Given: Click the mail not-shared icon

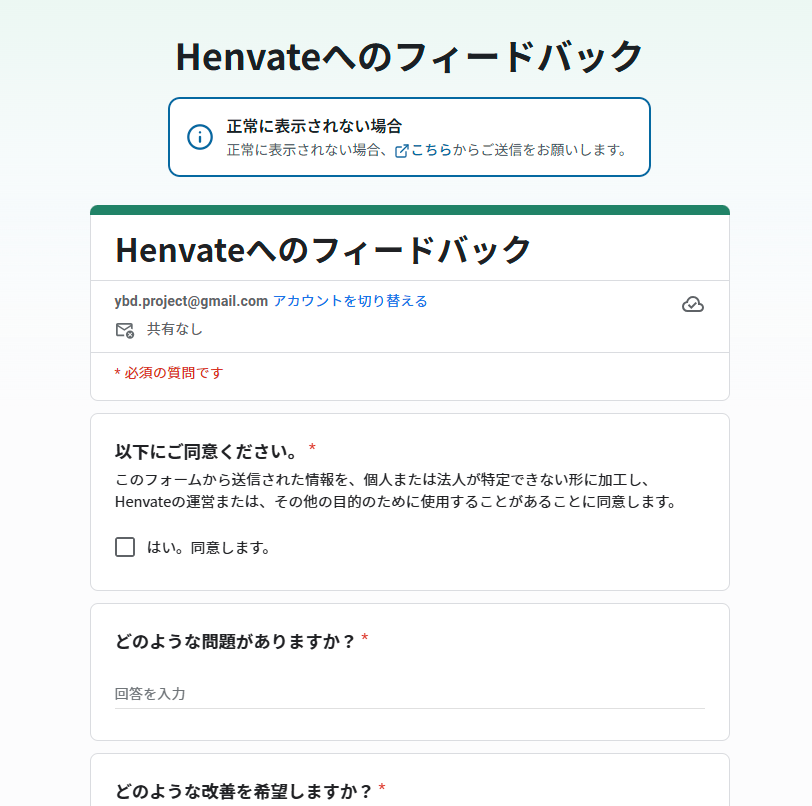Looking at the screenshot, I should click(125, 330).
